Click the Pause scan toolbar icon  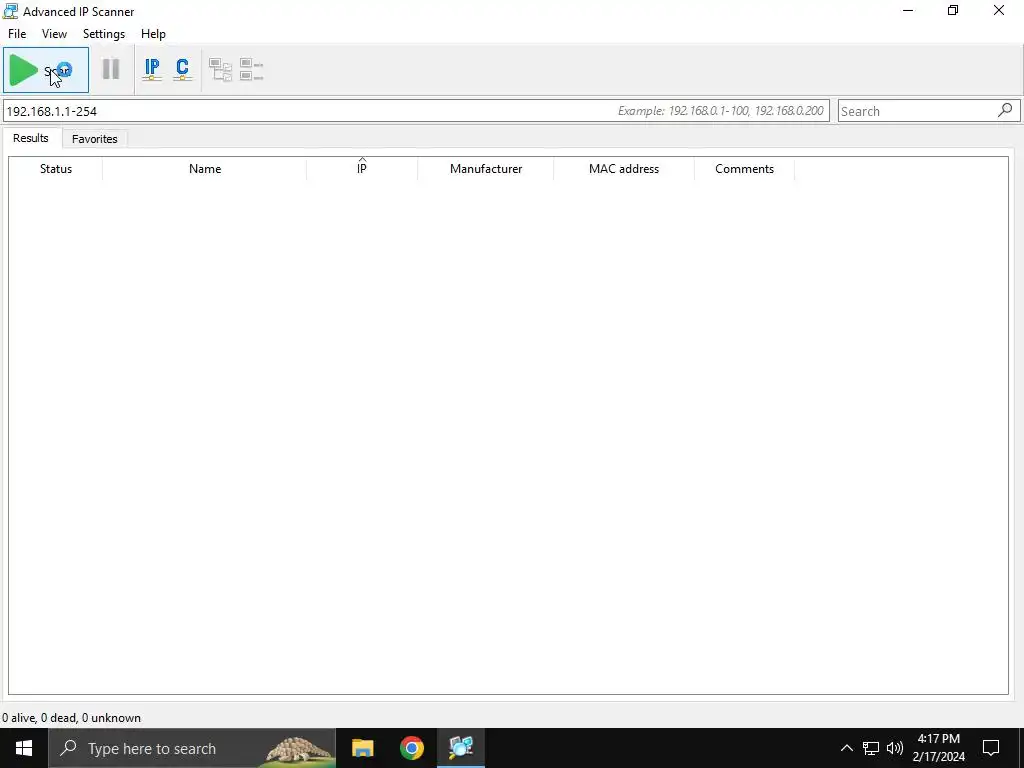[x=111, y=69]
